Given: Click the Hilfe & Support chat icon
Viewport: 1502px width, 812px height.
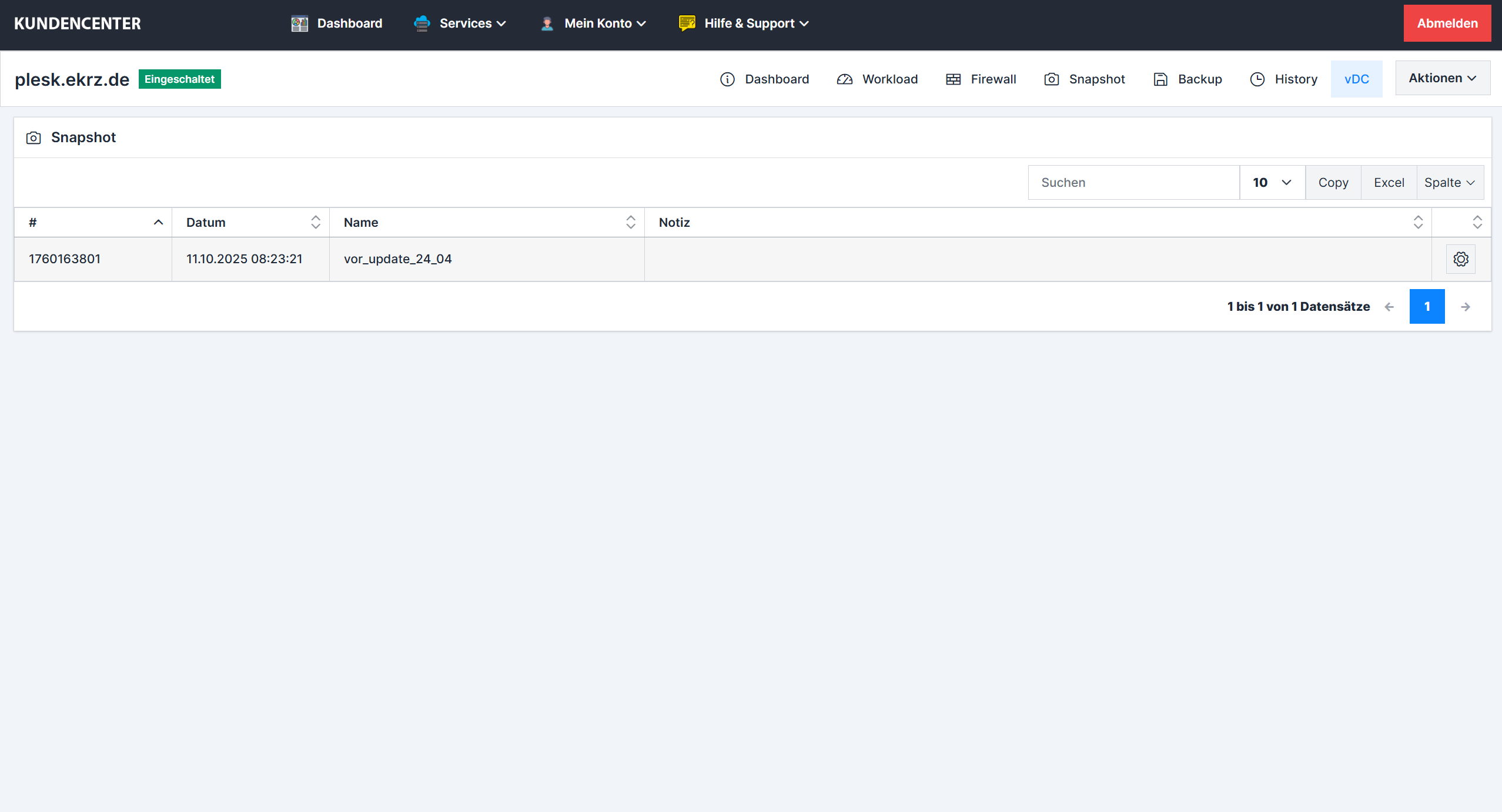Looking at the screenshot, I should (x=687, y=24).
